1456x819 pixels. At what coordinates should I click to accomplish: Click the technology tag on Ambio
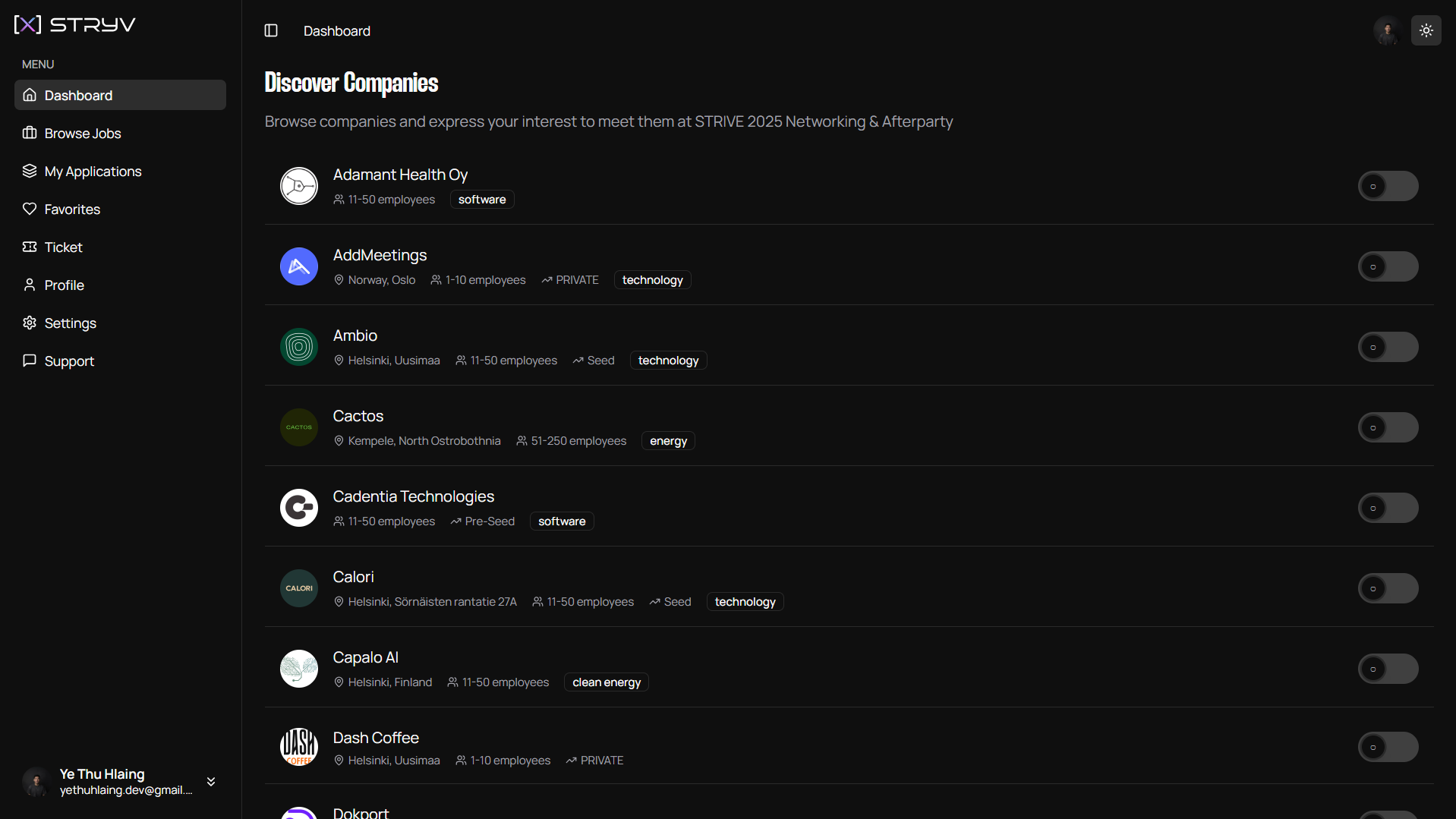pos(669,361)
